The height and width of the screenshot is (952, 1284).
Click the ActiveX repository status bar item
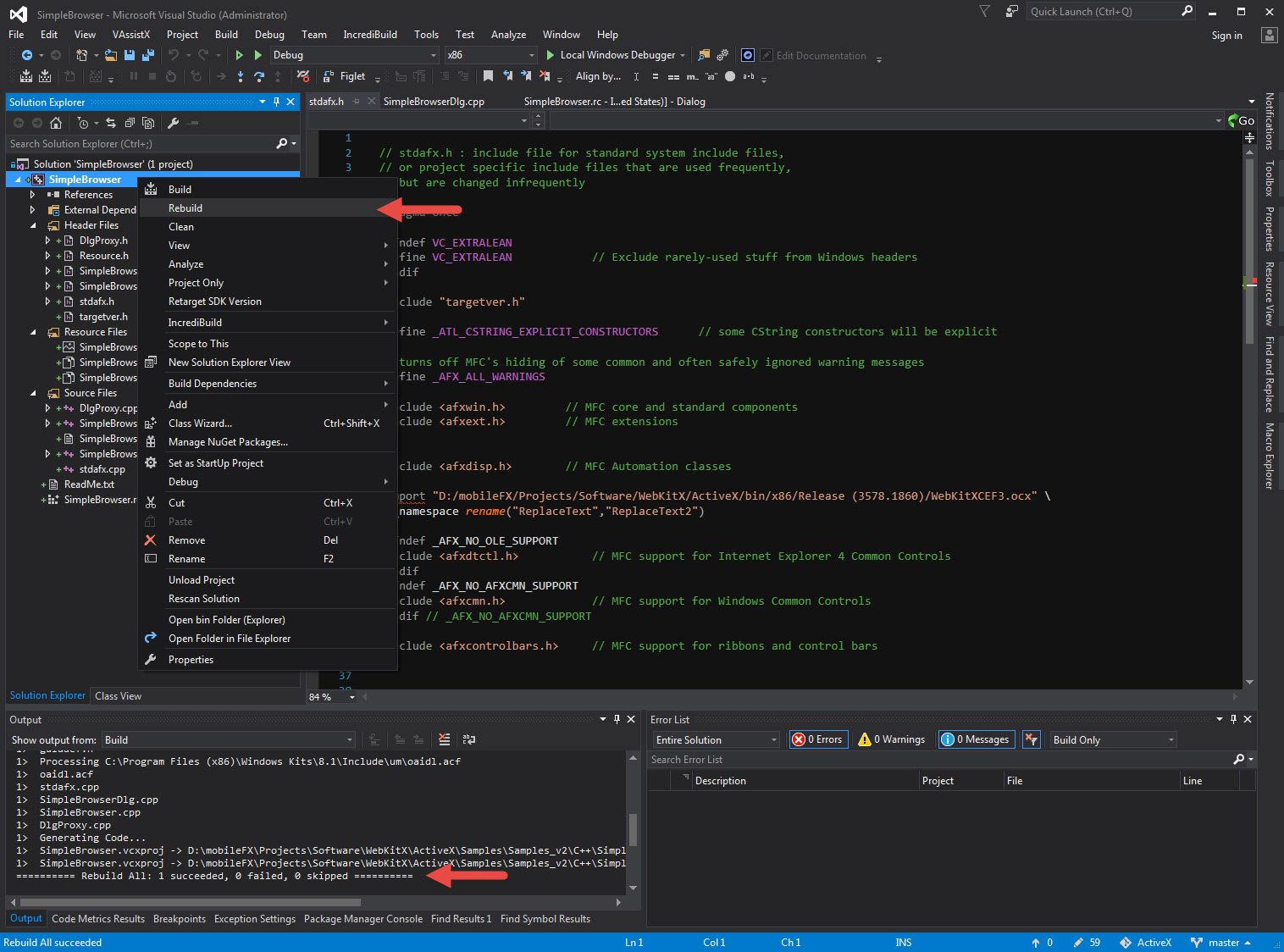(1145, 943)
